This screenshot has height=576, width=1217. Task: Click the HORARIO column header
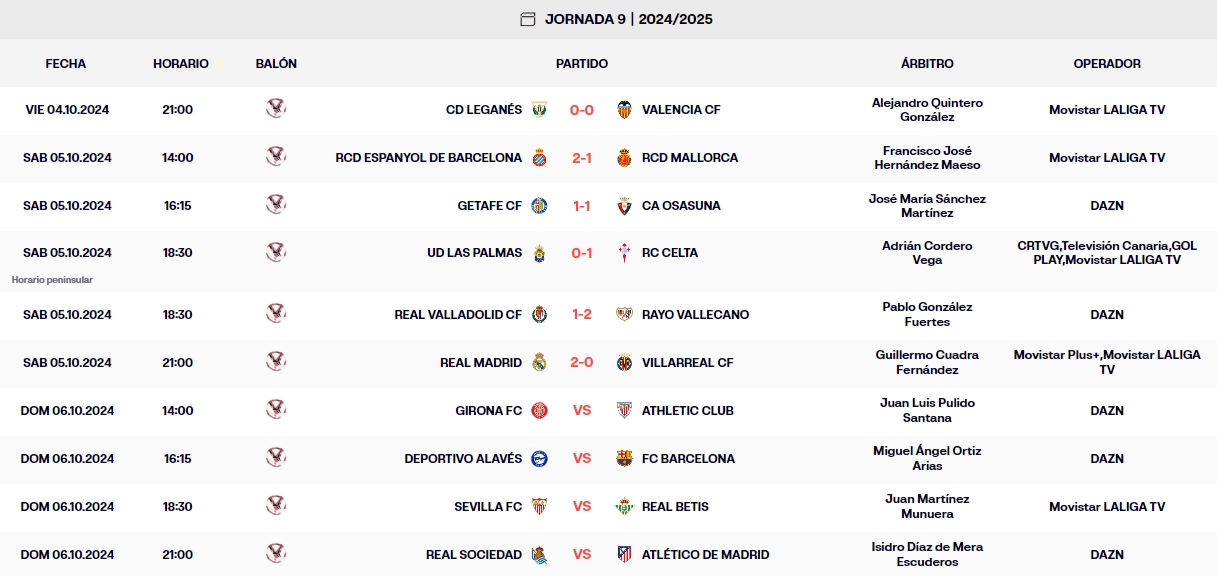[x=180, y=63]
